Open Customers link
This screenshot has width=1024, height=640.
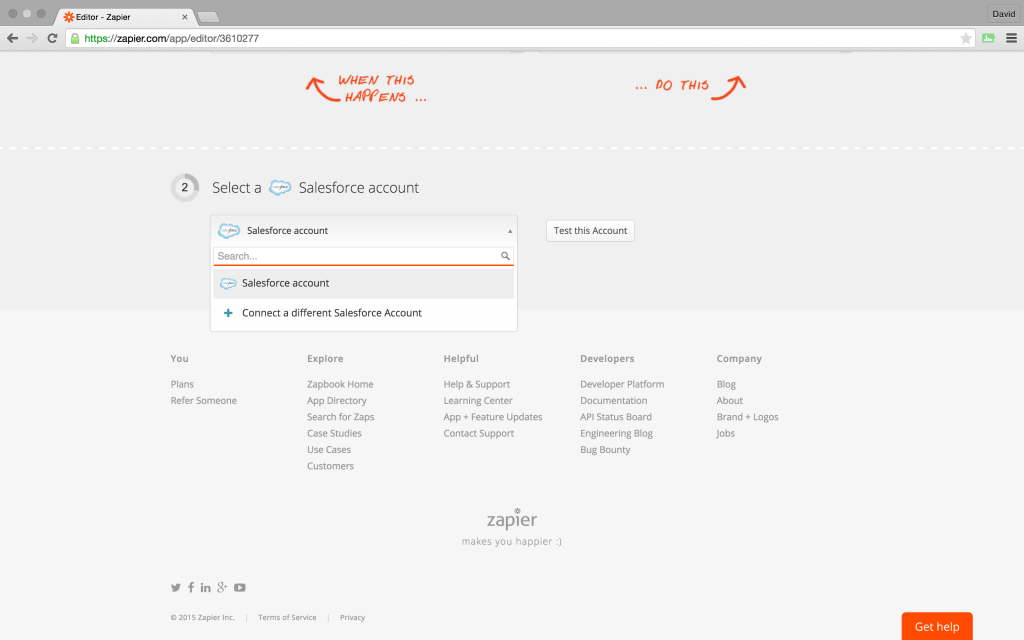tap(330, 466)
